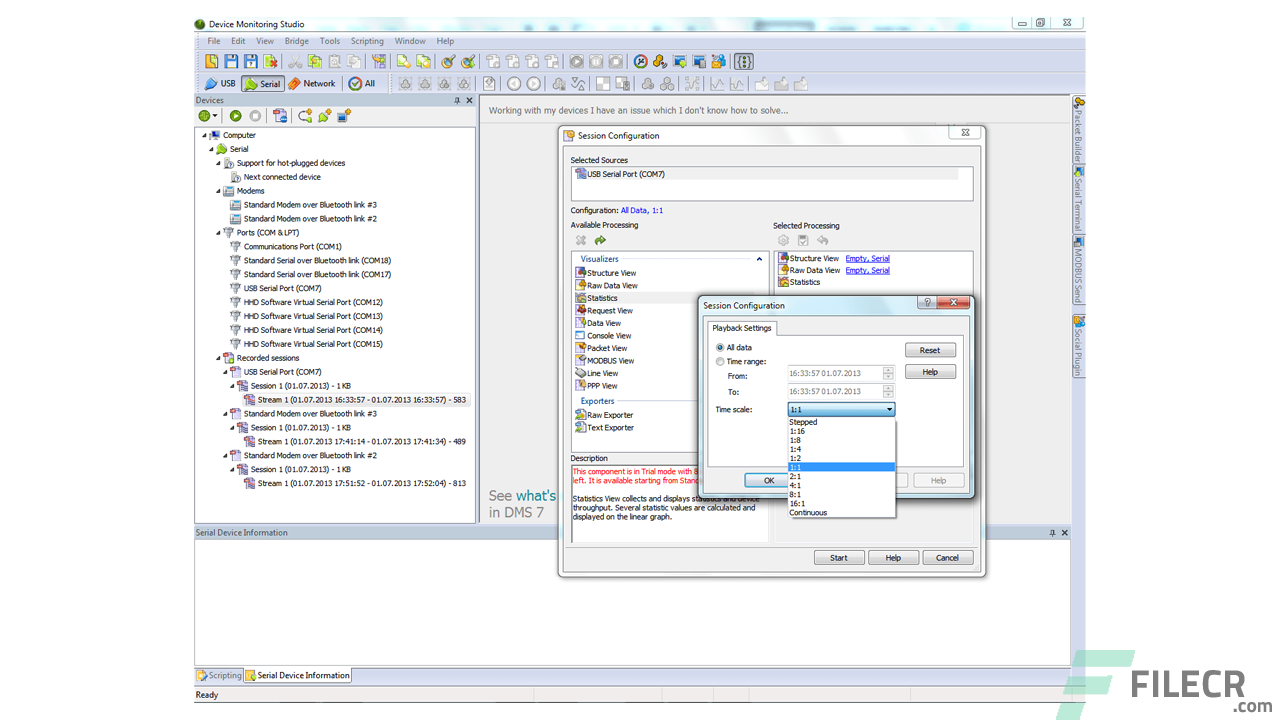1280x720 pixels.
Task: Click the green arrow Add processing icon
Action: click(x=600, y=240)
